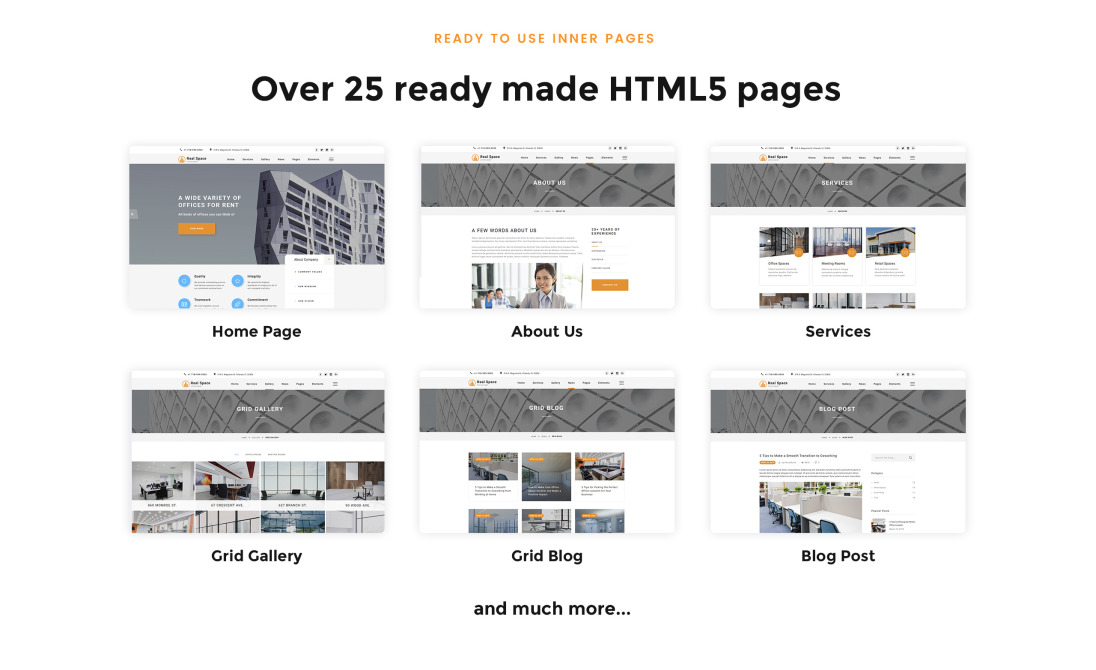This screenshot has height=670, width=1096.
Task: Click Quality circle icon in Home Page preview
Action: coord(184,282)
